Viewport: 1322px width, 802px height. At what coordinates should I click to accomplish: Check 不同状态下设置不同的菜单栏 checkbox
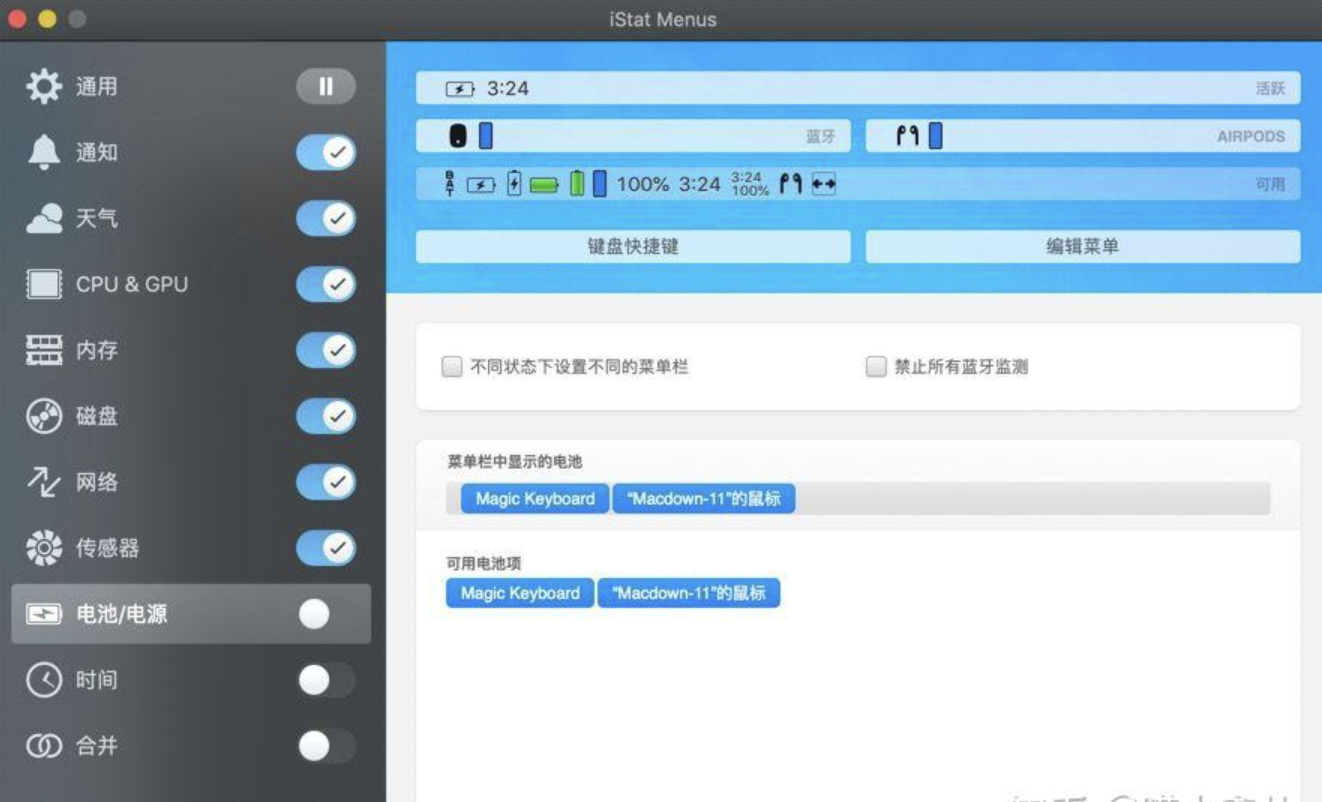pos(451,367)
